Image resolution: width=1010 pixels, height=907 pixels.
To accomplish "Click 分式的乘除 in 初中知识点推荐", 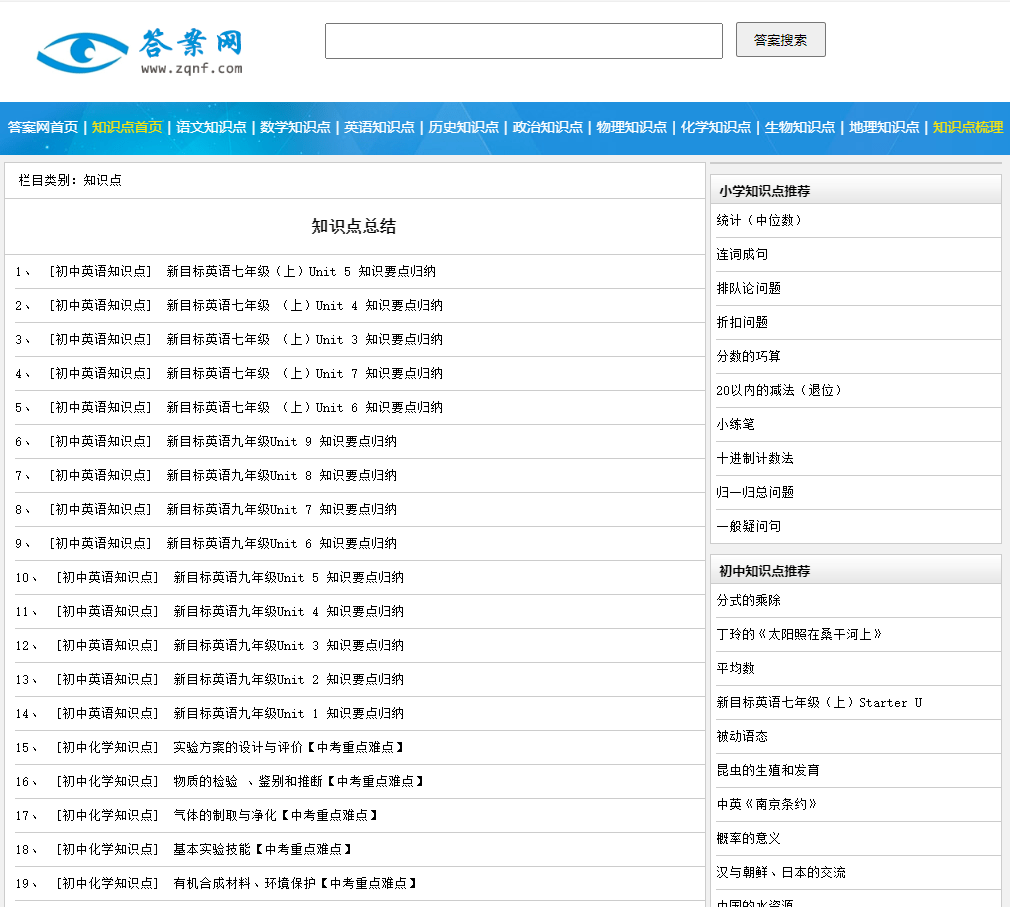I will point(745,600).
